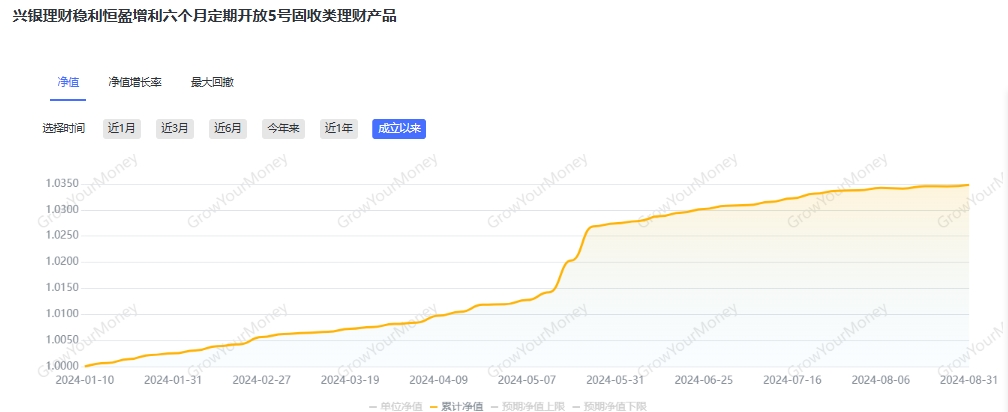Click the 2024-05-07 x-axis date label
Viewport: 1008px width, 412px height.
[526, 381]
